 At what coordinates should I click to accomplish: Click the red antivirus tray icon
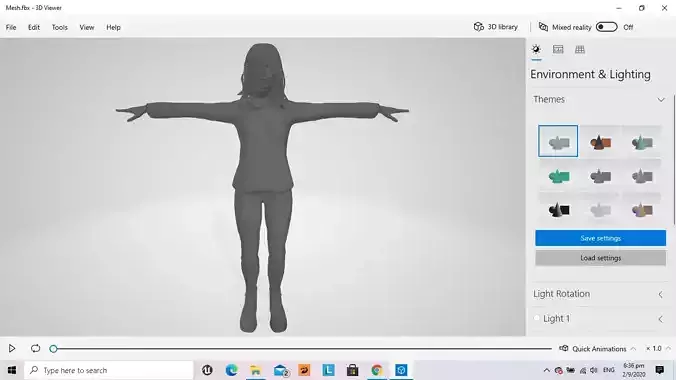tap(559, 370)
